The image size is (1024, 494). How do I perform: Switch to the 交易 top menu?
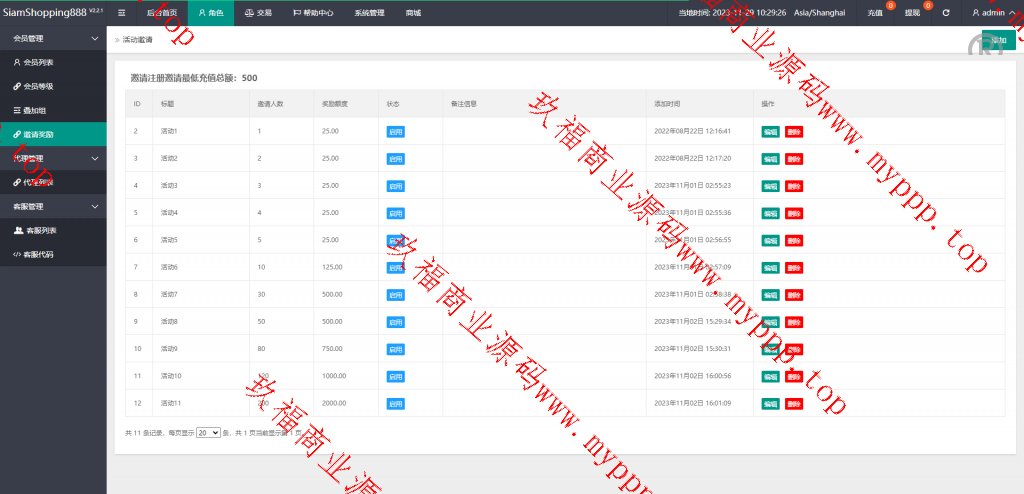point(257,13)
